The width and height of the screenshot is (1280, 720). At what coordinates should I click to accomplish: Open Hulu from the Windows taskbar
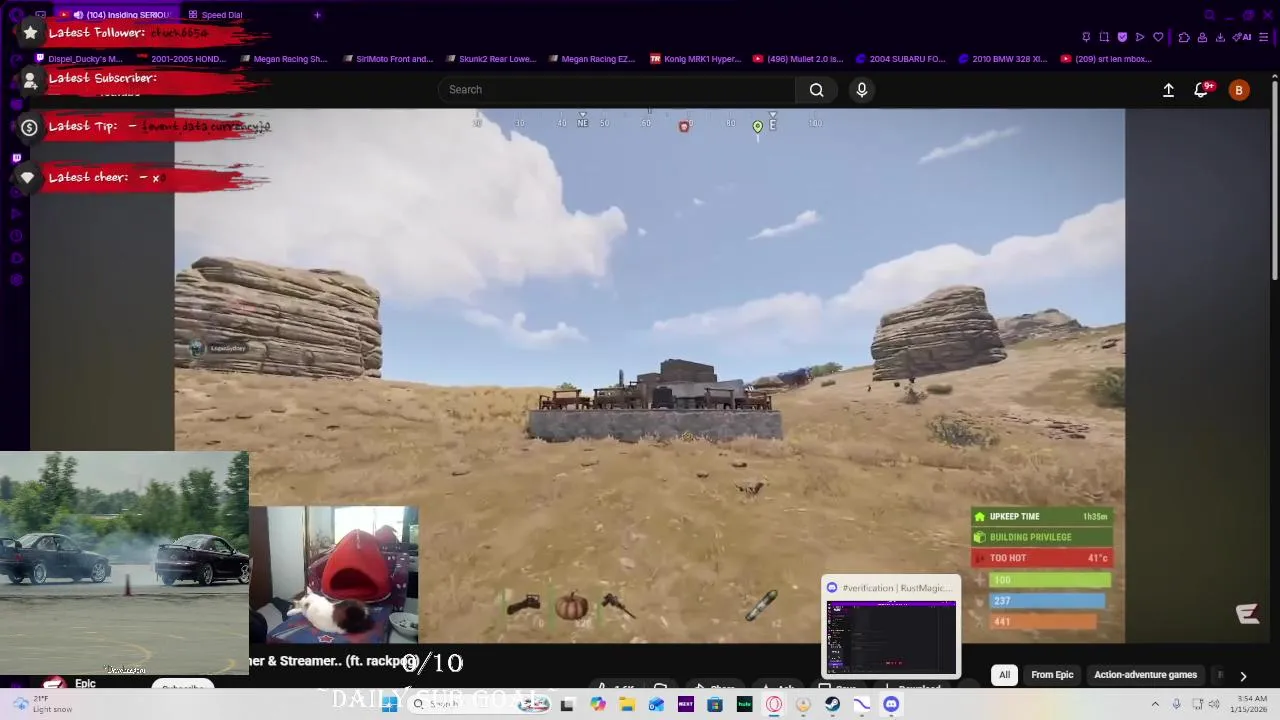tap(744, 704)
